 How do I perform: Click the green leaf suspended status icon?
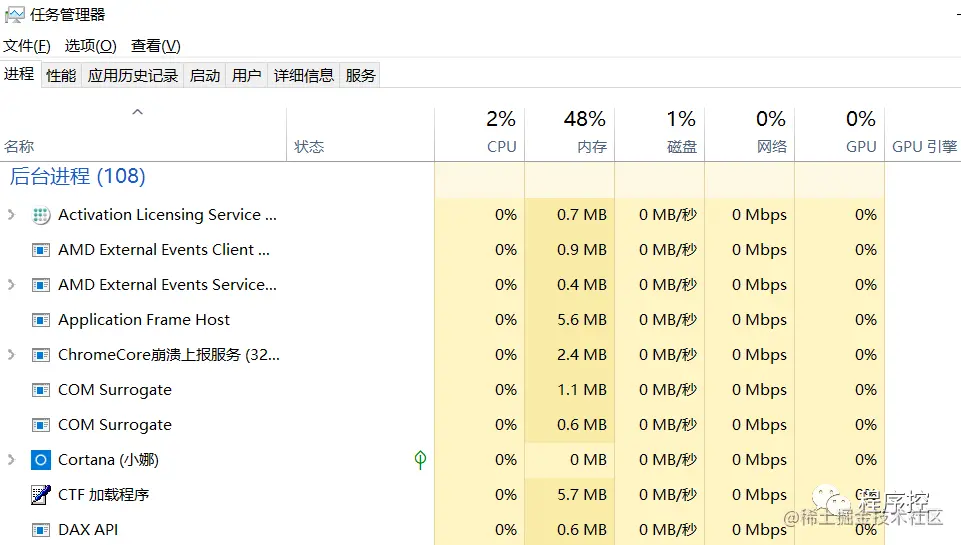point(420,460)
